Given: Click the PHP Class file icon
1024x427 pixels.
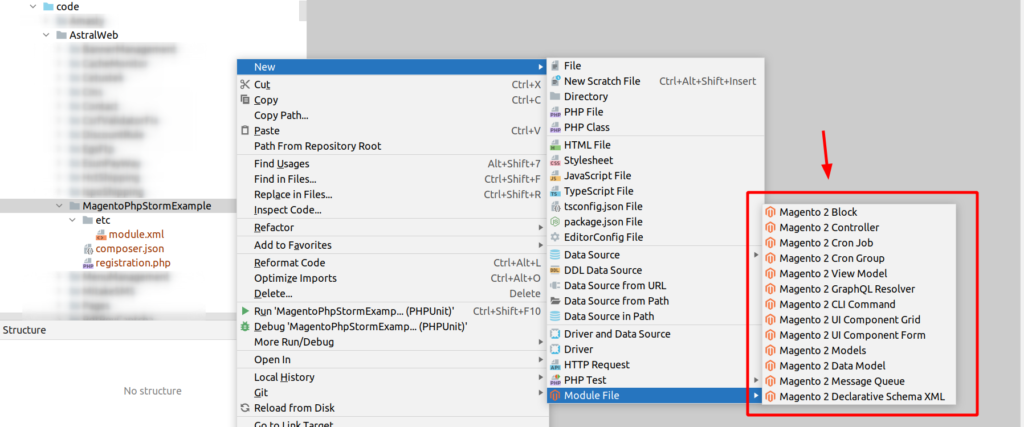Looking at the screenshot, I should (556, 128).
